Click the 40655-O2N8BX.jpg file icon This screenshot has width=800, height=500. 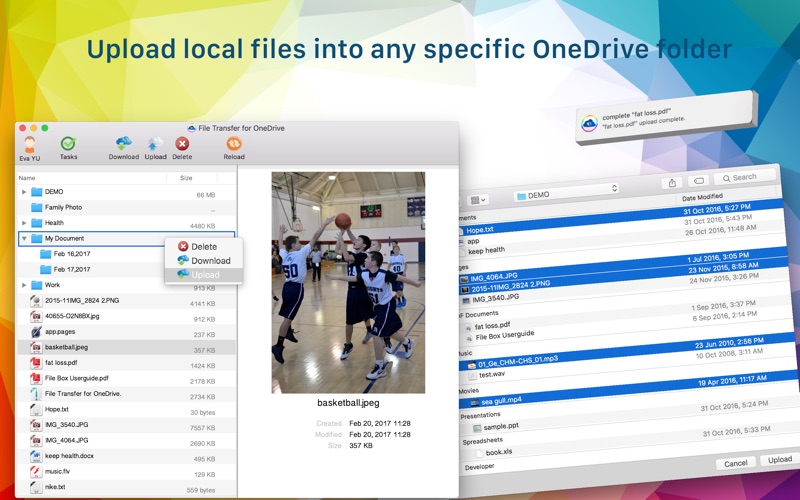coord(36,316)
